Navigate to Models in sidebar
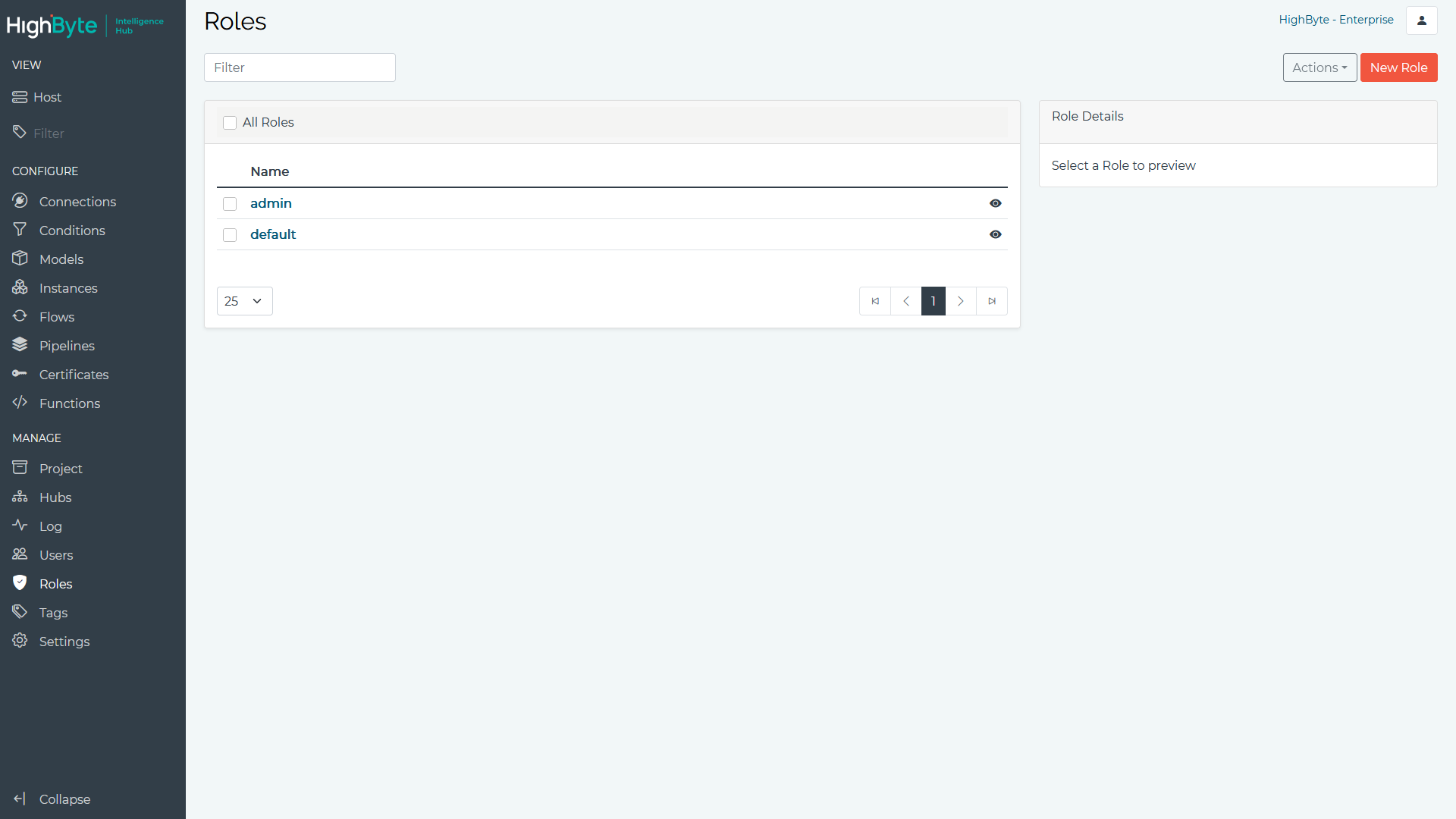 [59, 259]
